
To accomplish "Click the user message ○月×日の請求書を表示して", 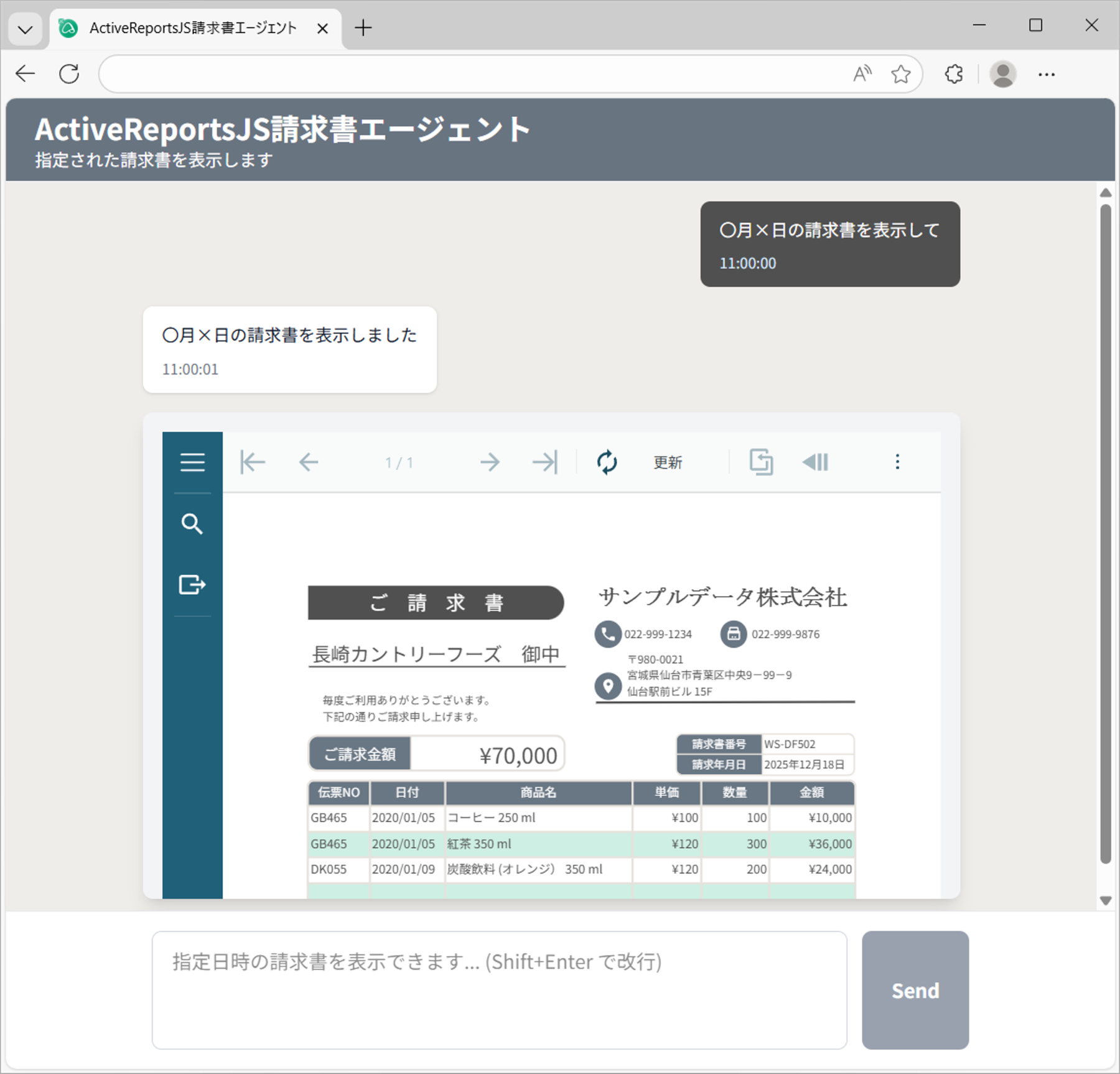I will (x=830, y=244).
